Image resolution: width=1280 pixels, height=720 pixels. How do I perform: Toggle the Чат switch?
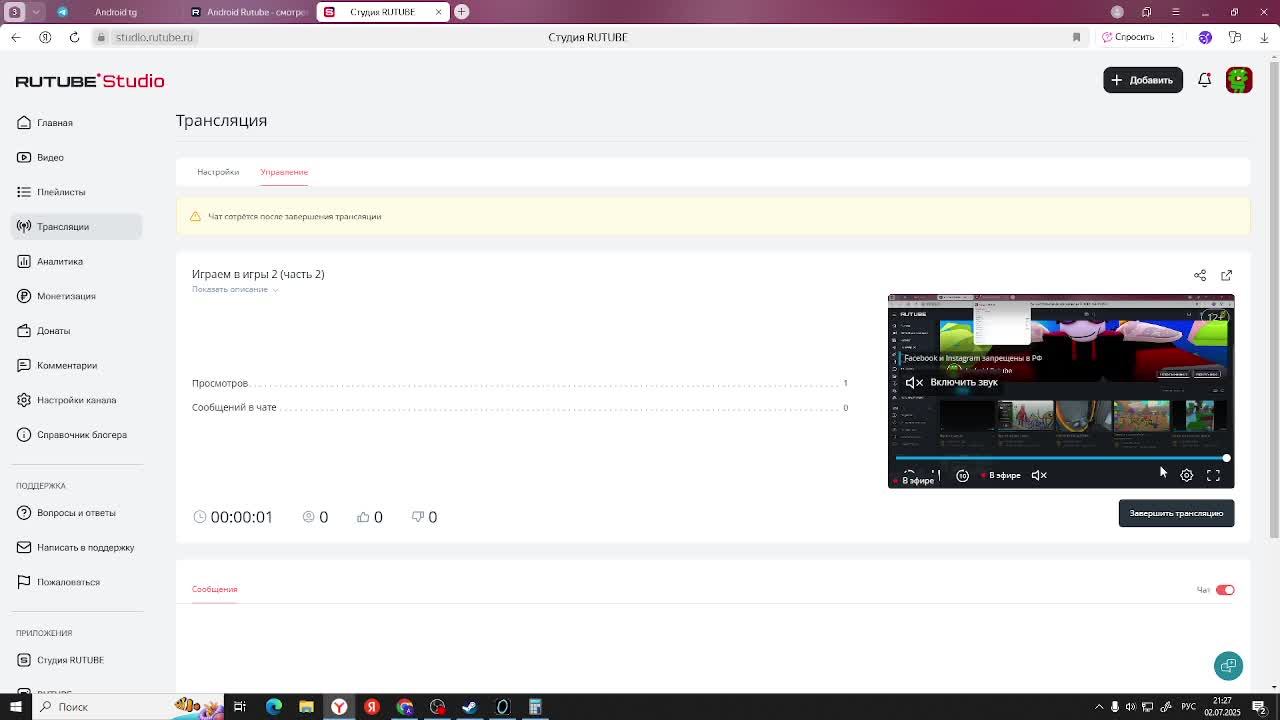1225,590
